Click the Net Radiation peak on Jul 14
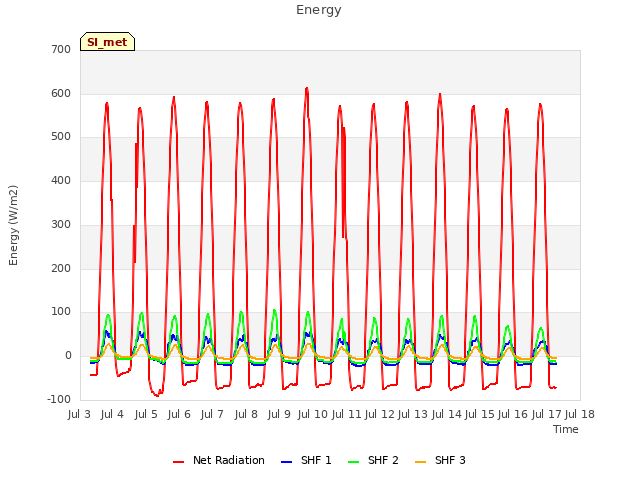Viewport: 640px width, 480px height. point(440,94)
